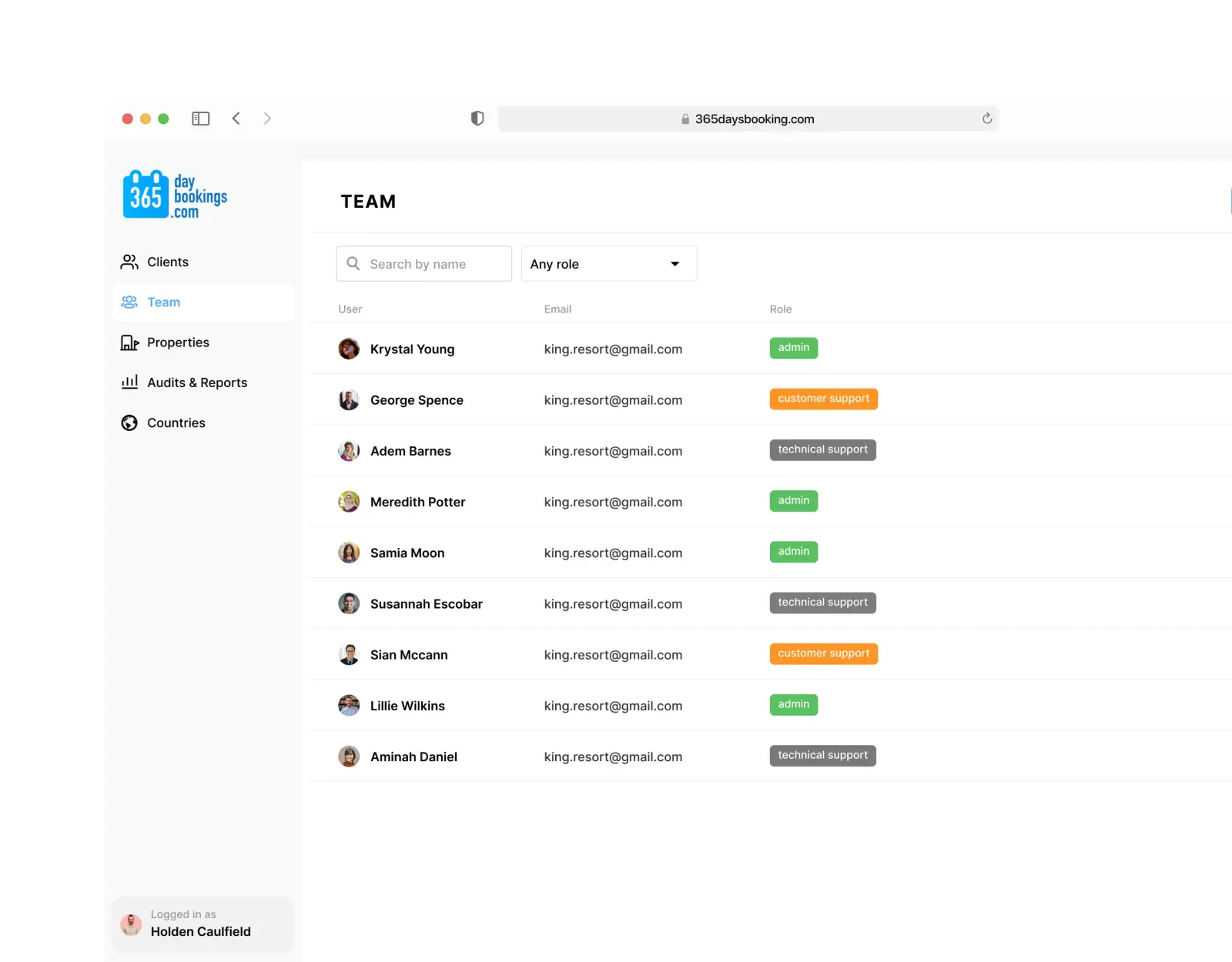This screenshot has height=962, width=1232.
Task: Click Aminah Daniel's avatar
Action: click(x=349, y=757)
